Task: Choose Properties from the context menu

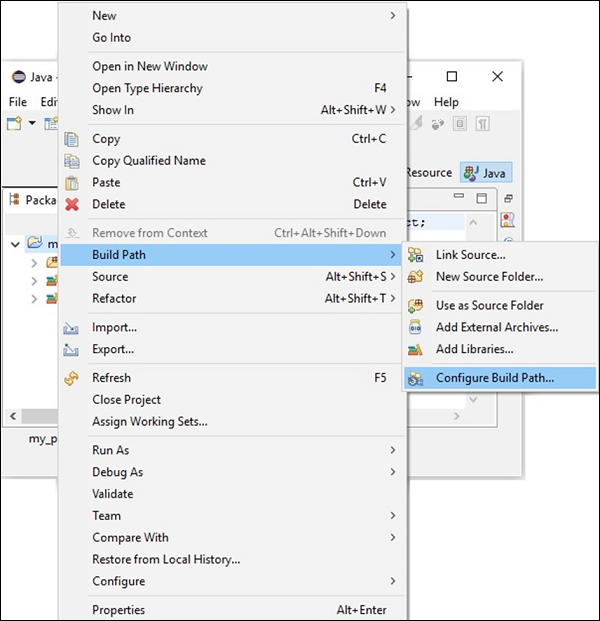Action: (118, 610)
